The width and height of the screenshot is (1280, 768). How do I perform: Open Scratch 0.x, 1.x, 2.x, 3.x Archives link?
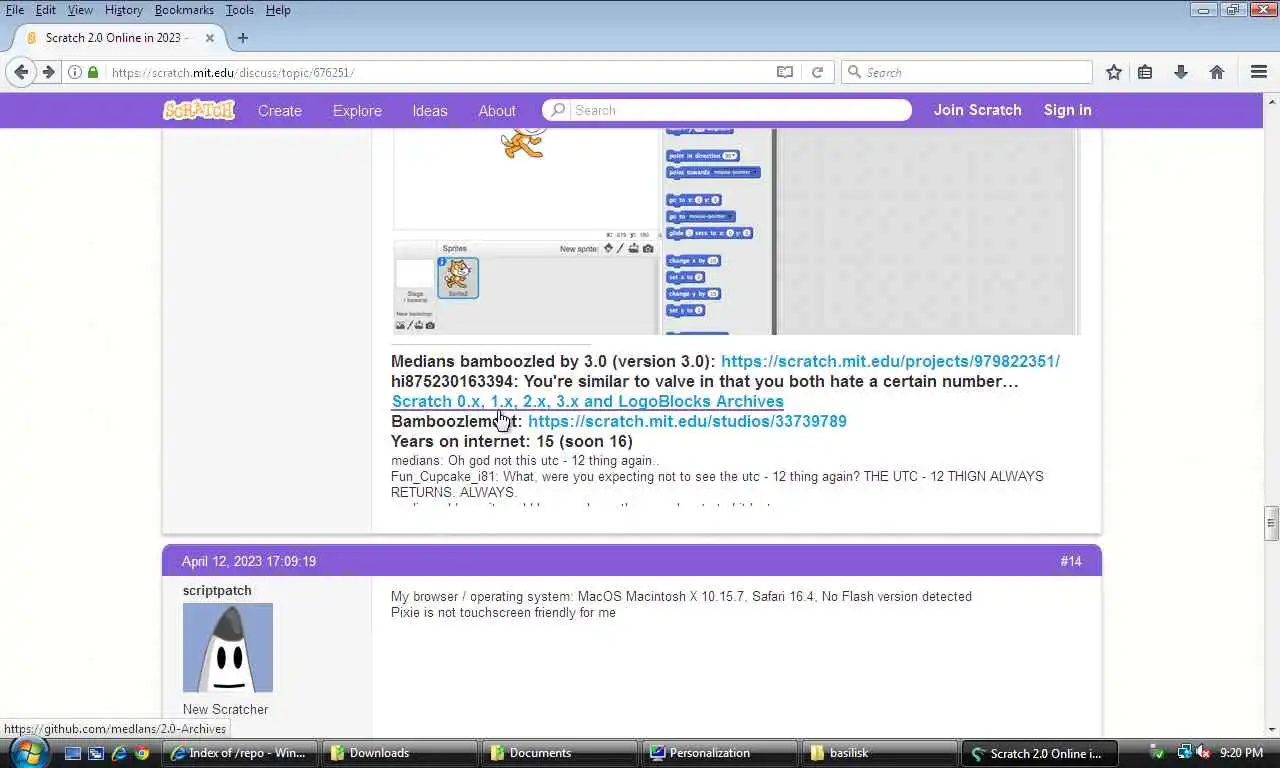coord(588,401)
